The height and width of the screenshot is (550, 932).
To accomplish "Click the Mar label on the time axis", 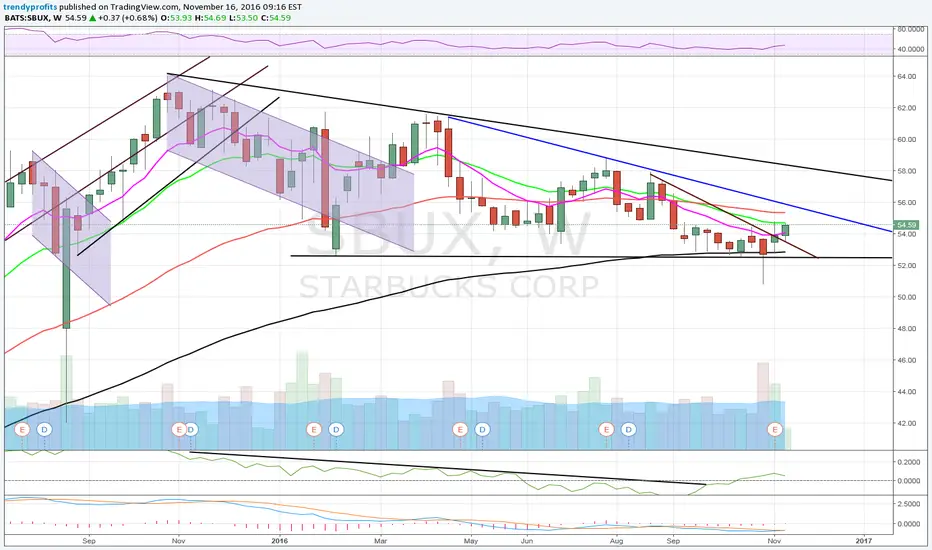I will [x=380, y=540].
